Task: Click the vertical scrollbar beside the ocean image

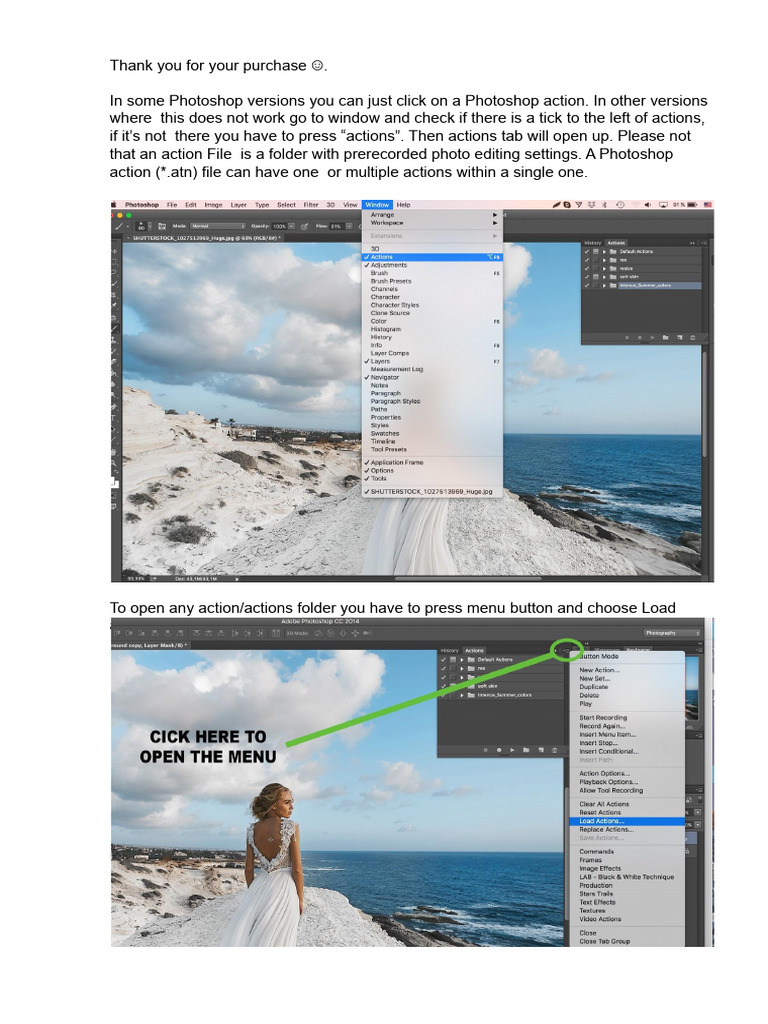Action: [705, 405]
